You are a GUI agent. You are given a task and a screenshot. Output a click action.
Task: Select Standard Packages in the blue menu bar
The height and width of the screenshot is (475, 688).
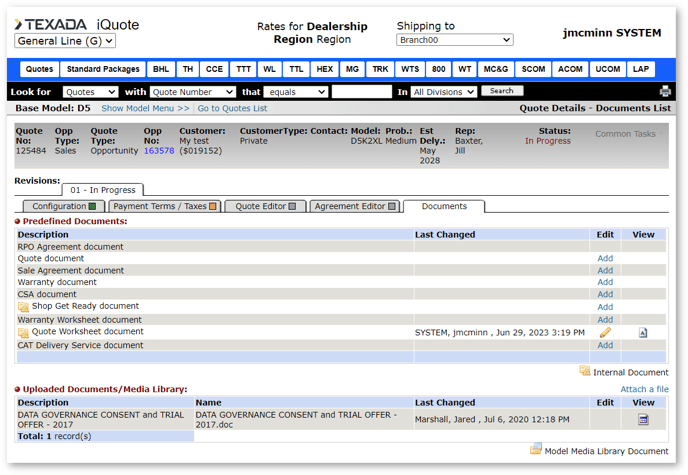[x=103, y=70]
